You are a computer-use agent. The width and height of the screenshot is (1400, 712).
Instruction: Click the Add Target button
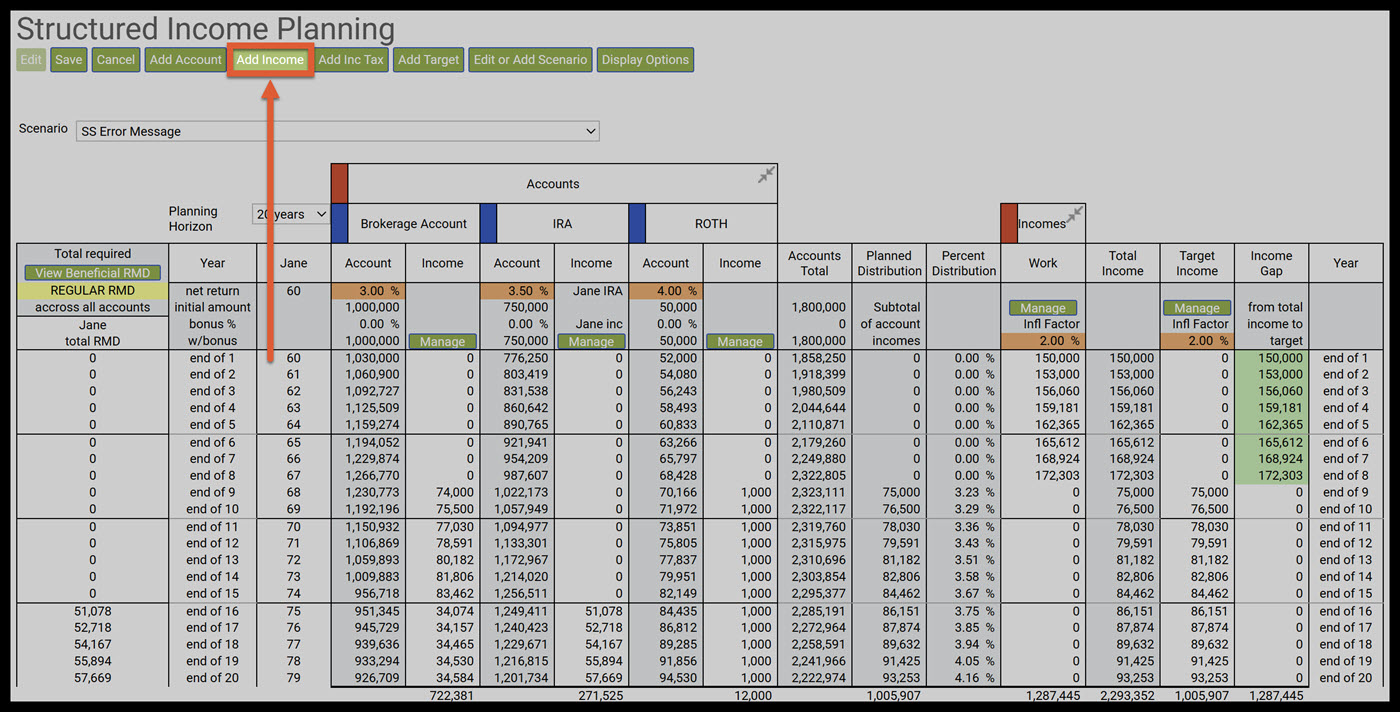(x=429, y=60)
